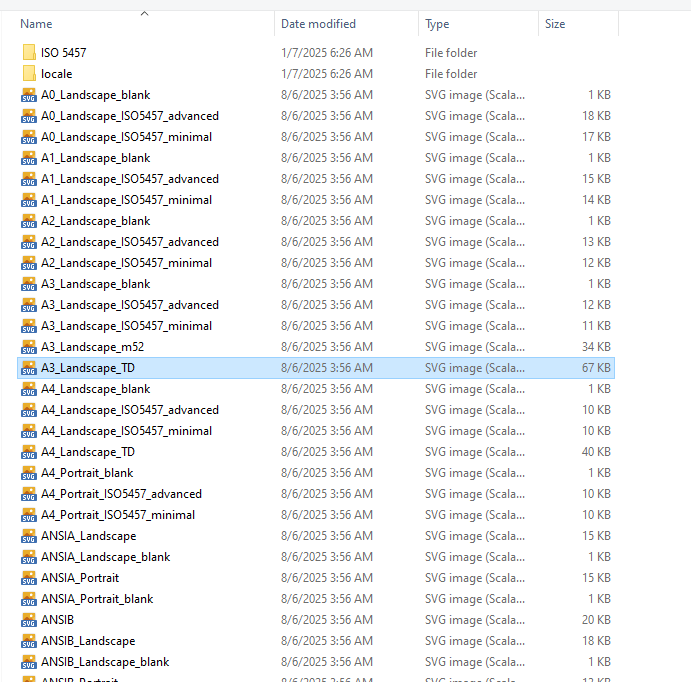The width and height of the screenshot is (691, 682).
Task: Select SVG icon of A2_Landscape_ISO5457_advanced
Action: [x=29, y=242]
